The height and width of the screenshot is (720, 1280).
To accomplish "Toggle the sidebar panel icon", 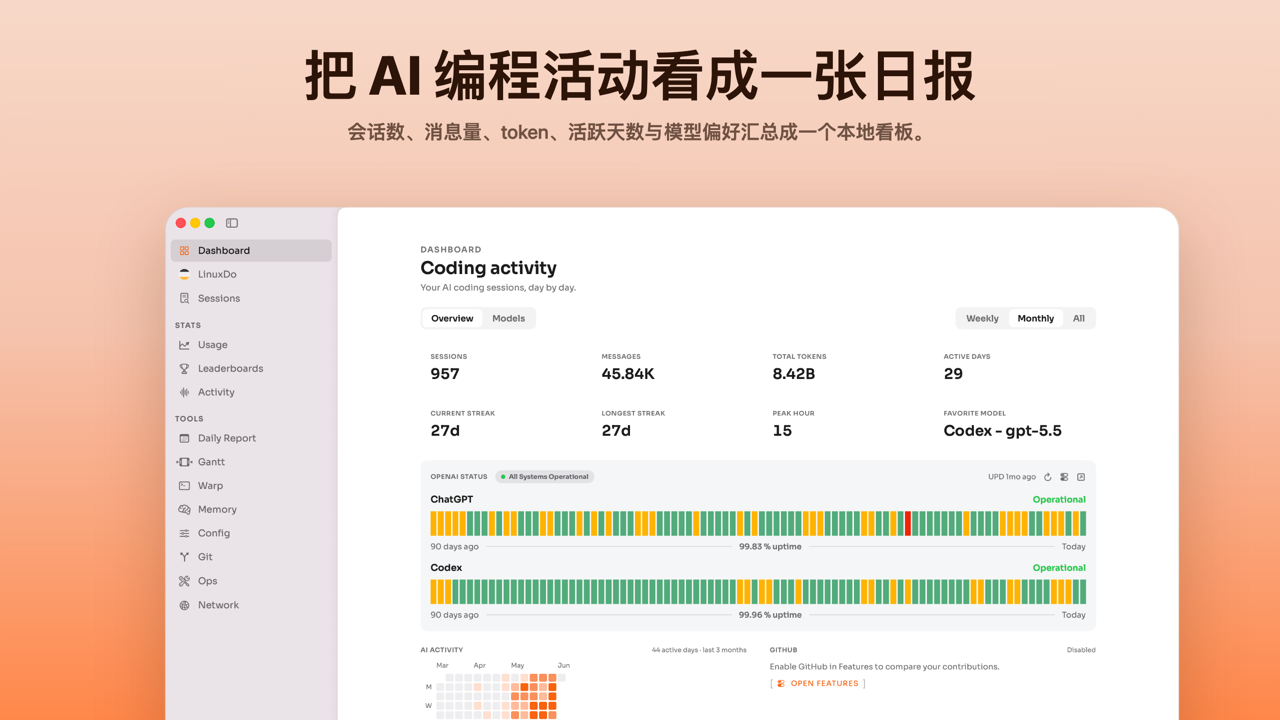I will (232, 223).
